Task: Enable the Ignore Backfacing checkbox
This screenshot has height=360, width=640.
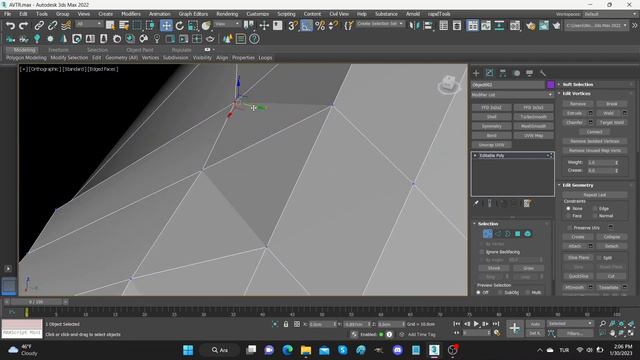Action: pyautogui.click(x=482, y=252)
